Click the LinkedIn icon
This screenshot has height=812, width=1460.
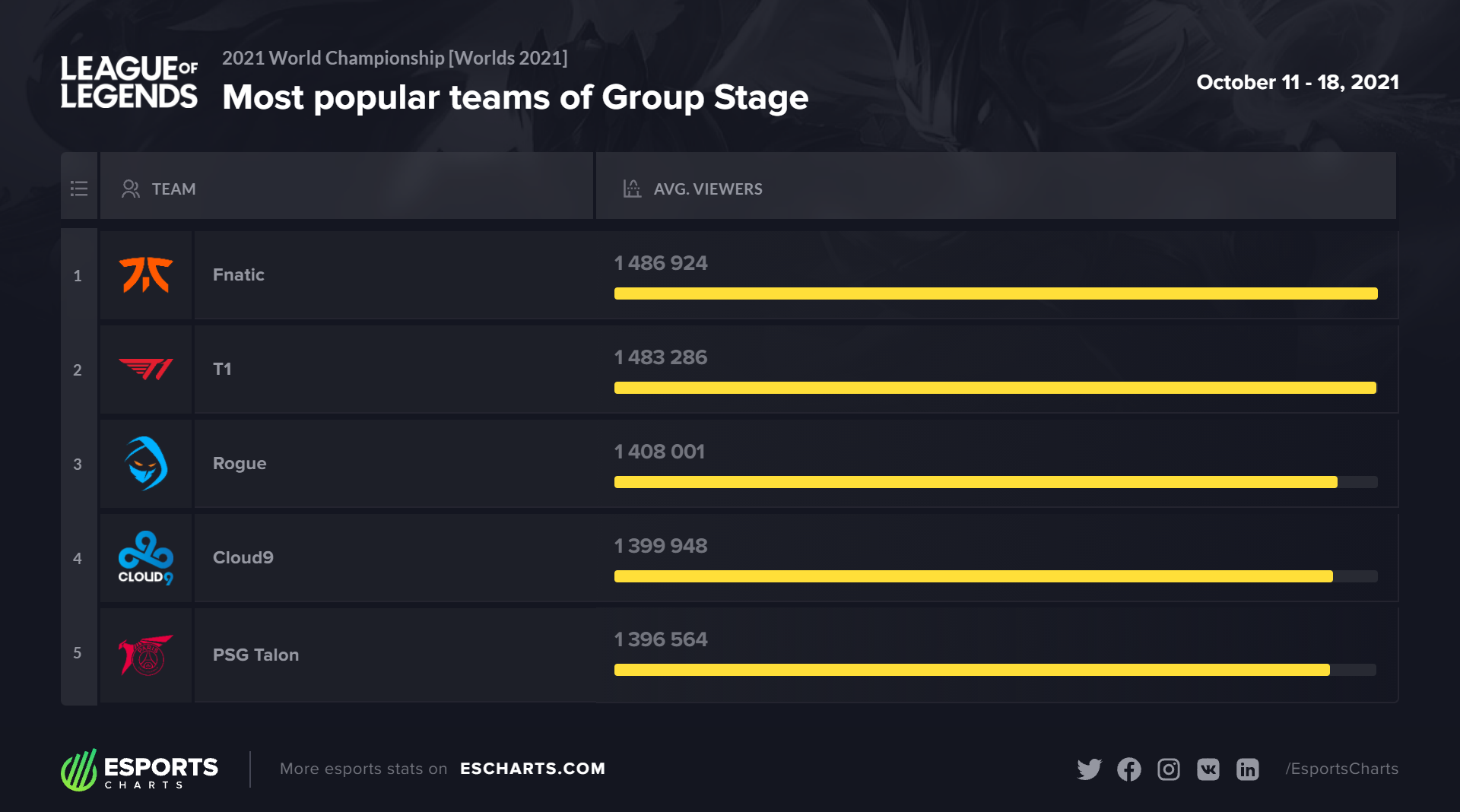1248,769
